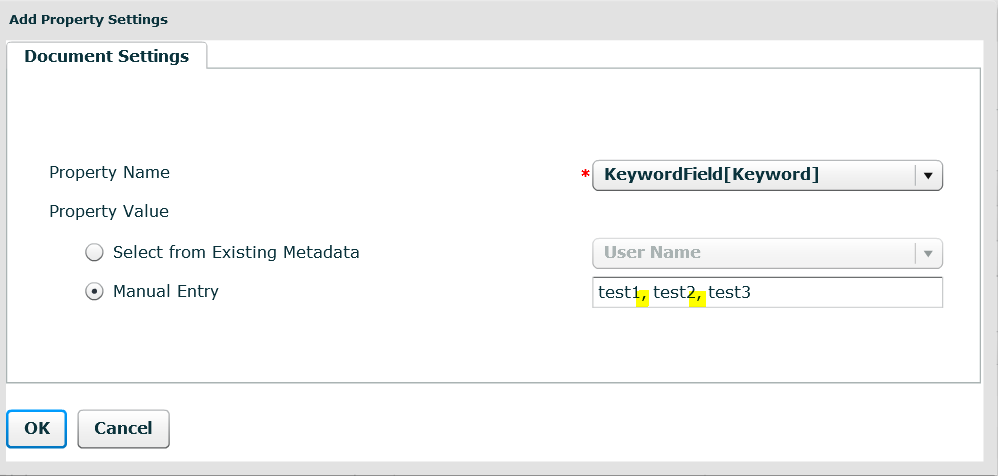The height and width of the screenshot is (476, 998).
Task: Click the arrow beside KeywordField[Keyword]
Action: click(x=928, y=176)
